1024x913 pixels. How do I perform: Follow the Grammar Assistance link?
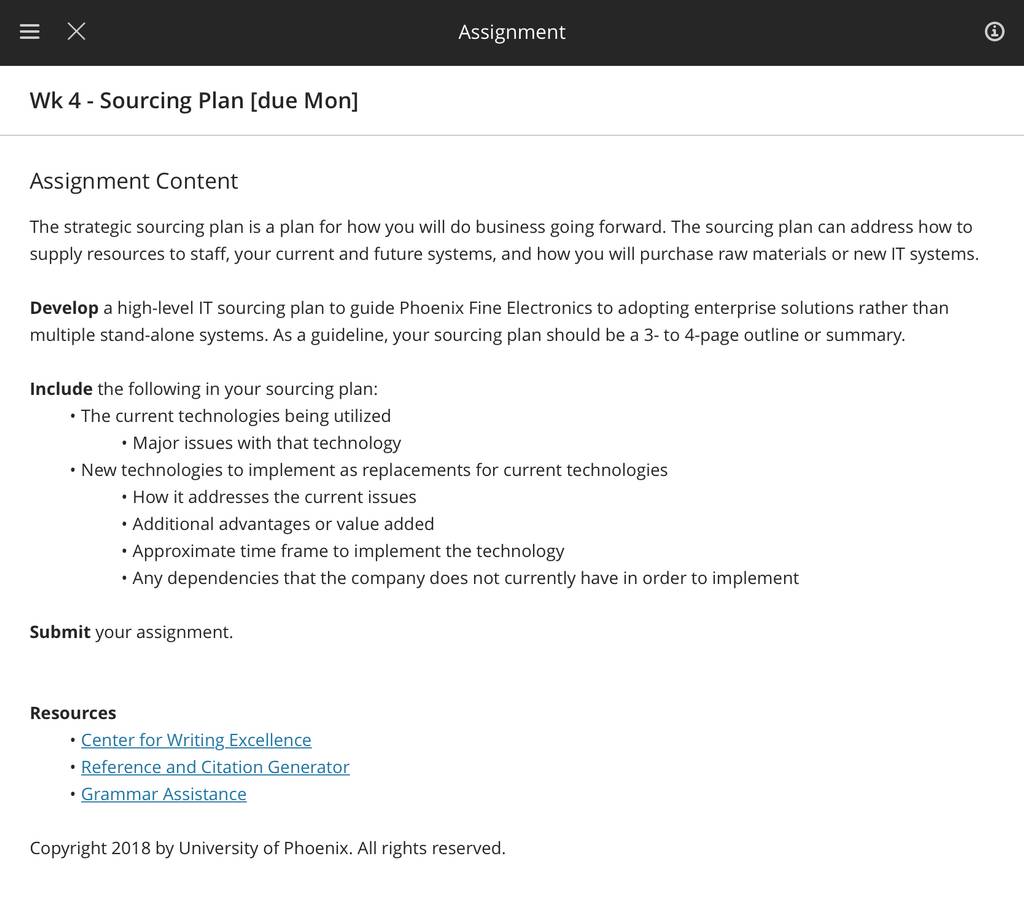(x=163, y=794)
